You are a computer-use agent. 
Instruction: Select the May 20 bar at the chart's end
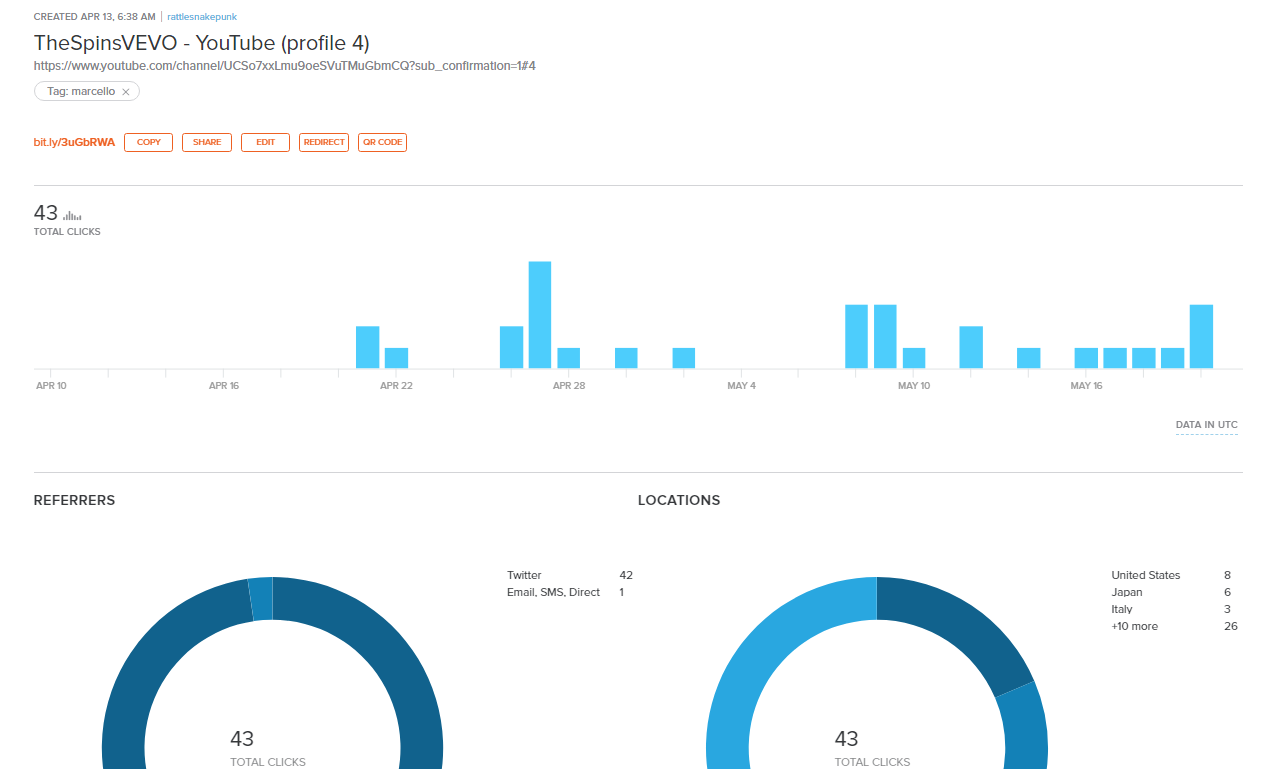pos(1201,336)
